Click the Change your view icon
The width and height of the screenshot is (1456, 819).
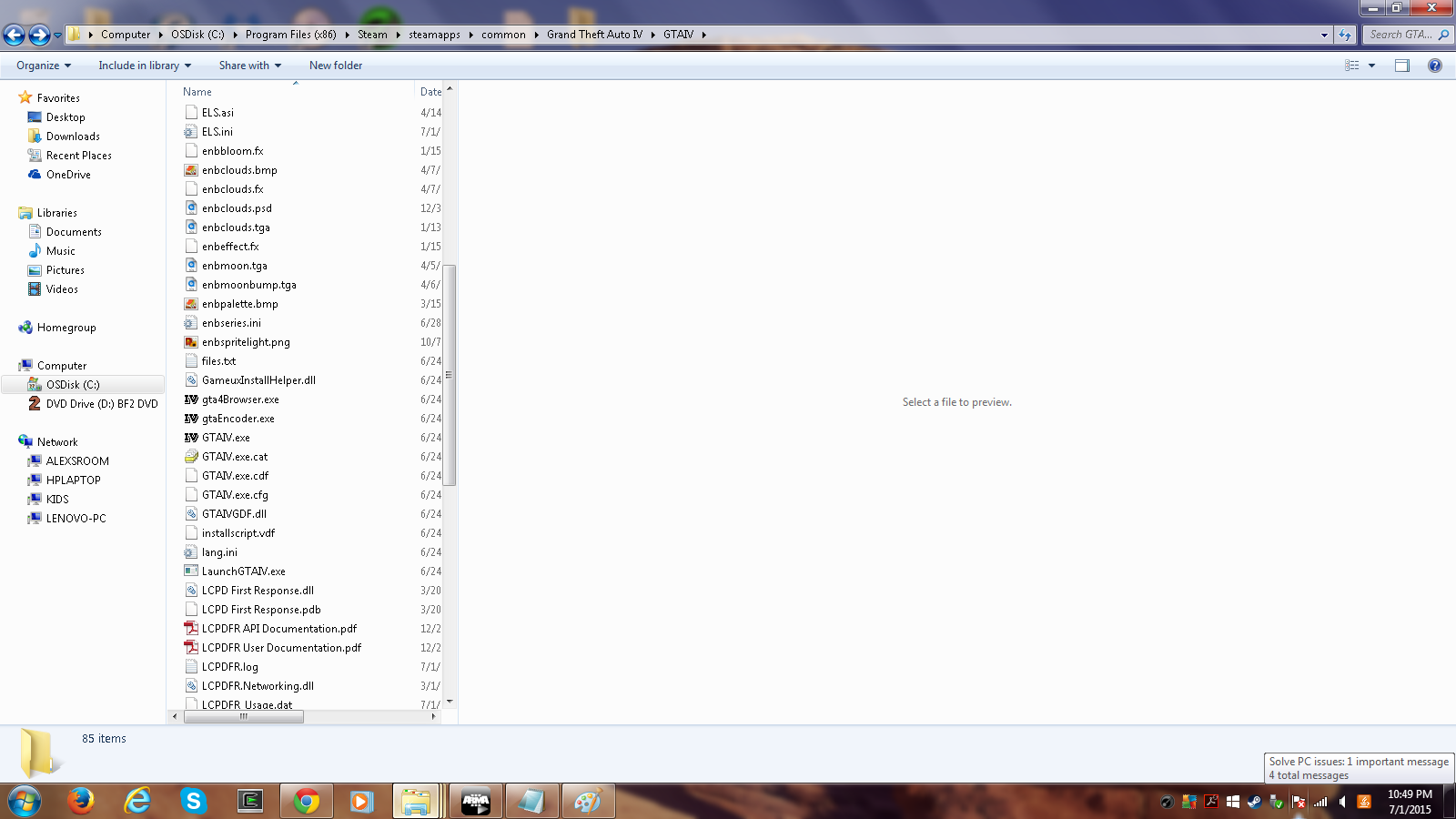[x=1352, y=66]
